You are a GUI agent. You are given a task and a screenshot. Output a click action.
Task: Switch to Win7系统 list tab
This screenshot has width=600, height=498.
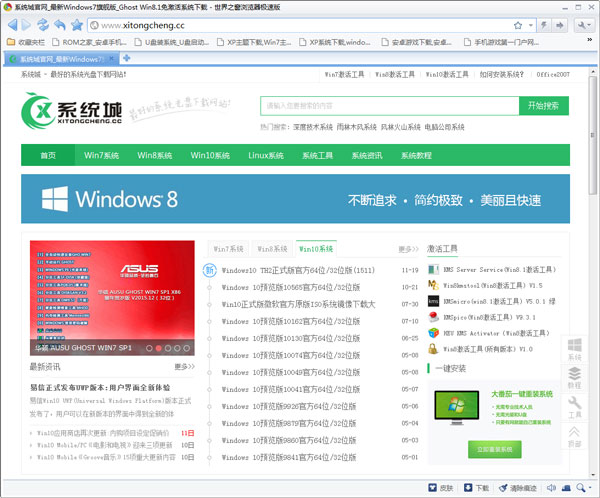tap(228, 249)
